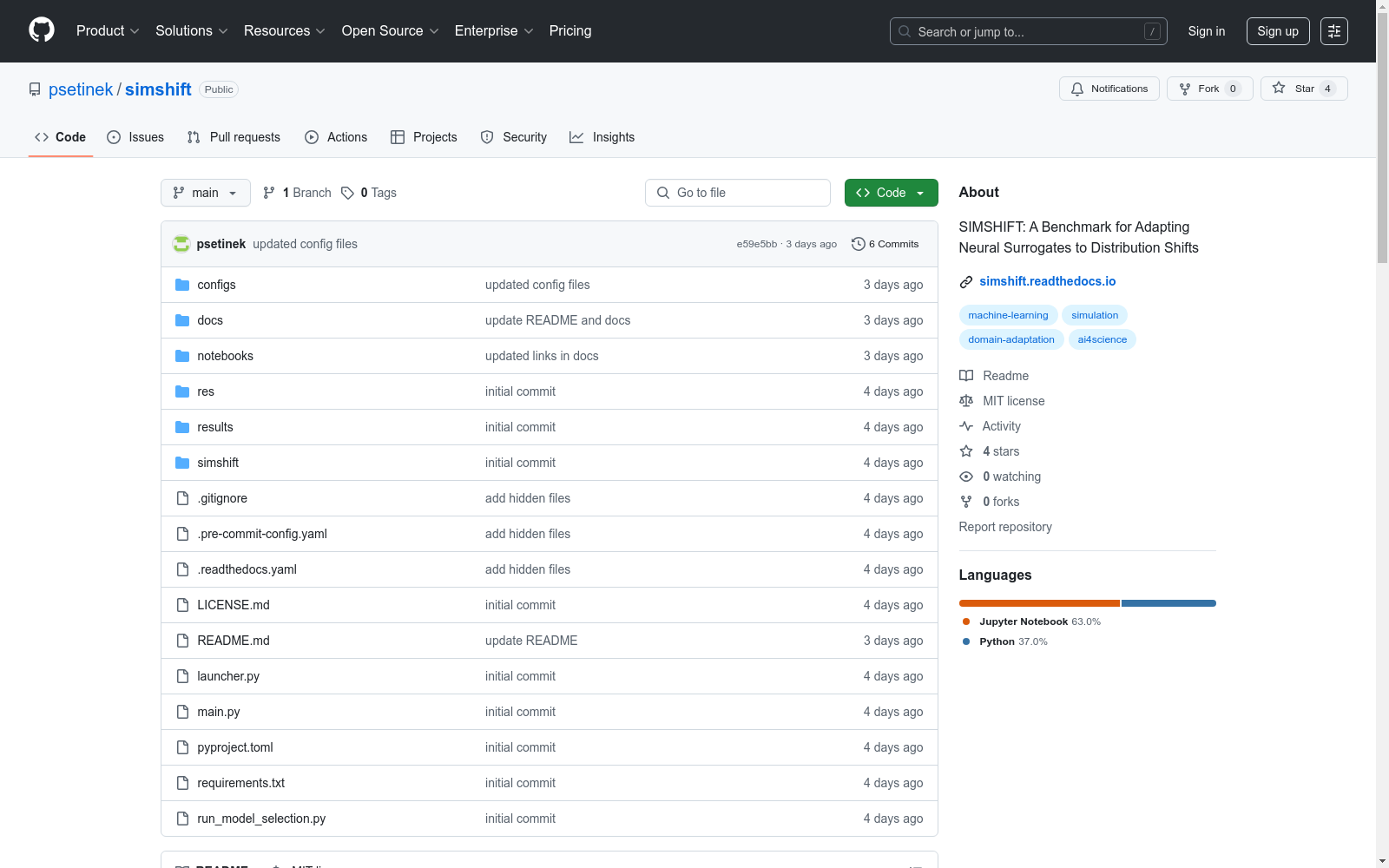Open the ai4science topic tag
This screenshot has width=1389, height=868.
1103,339
